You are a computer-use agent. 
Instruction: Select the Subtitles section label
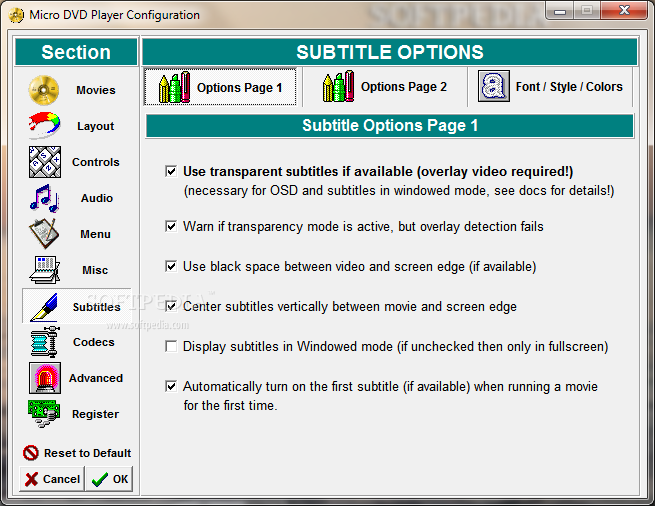[x=96, y=307]
